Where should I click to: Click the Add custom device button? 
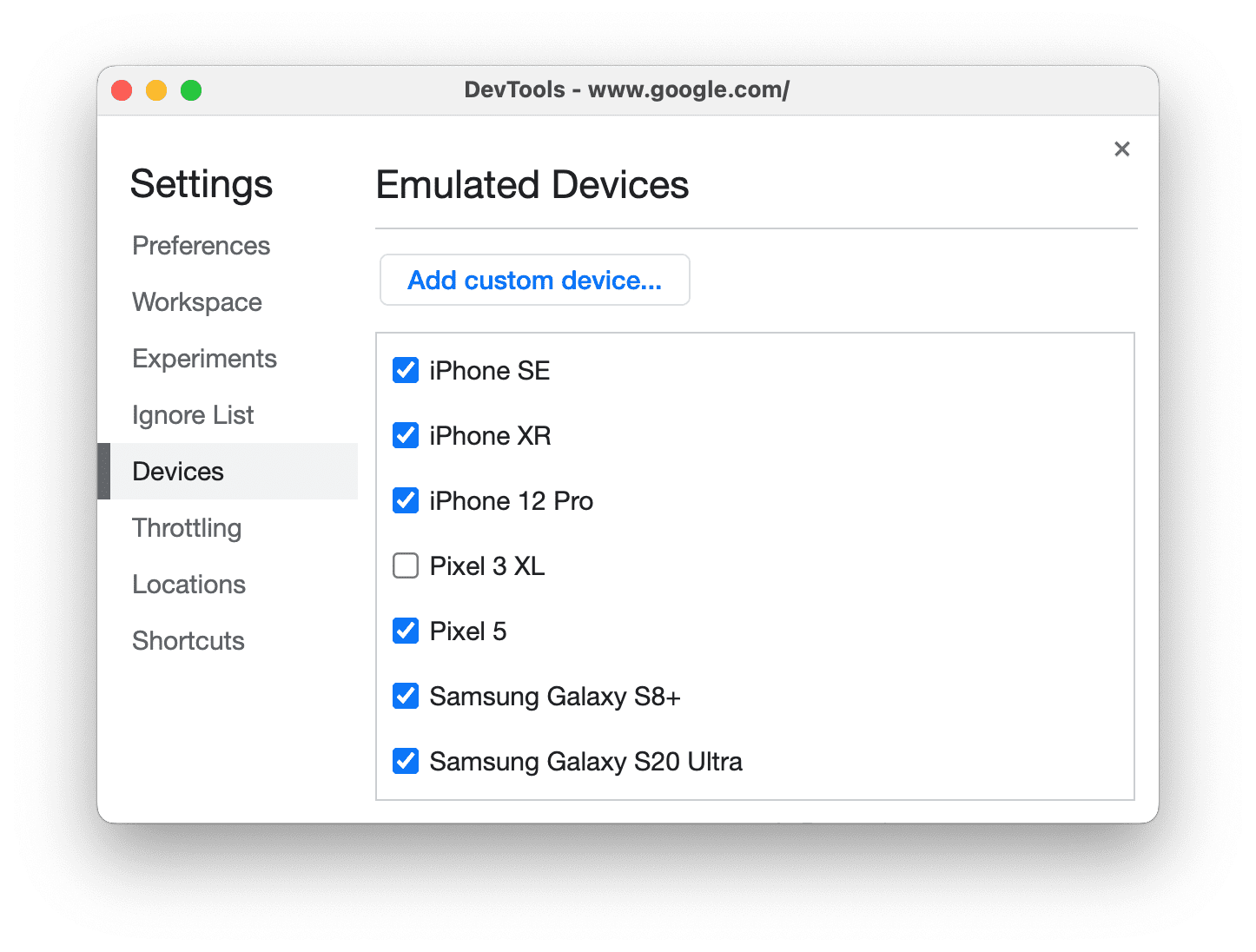534,280
